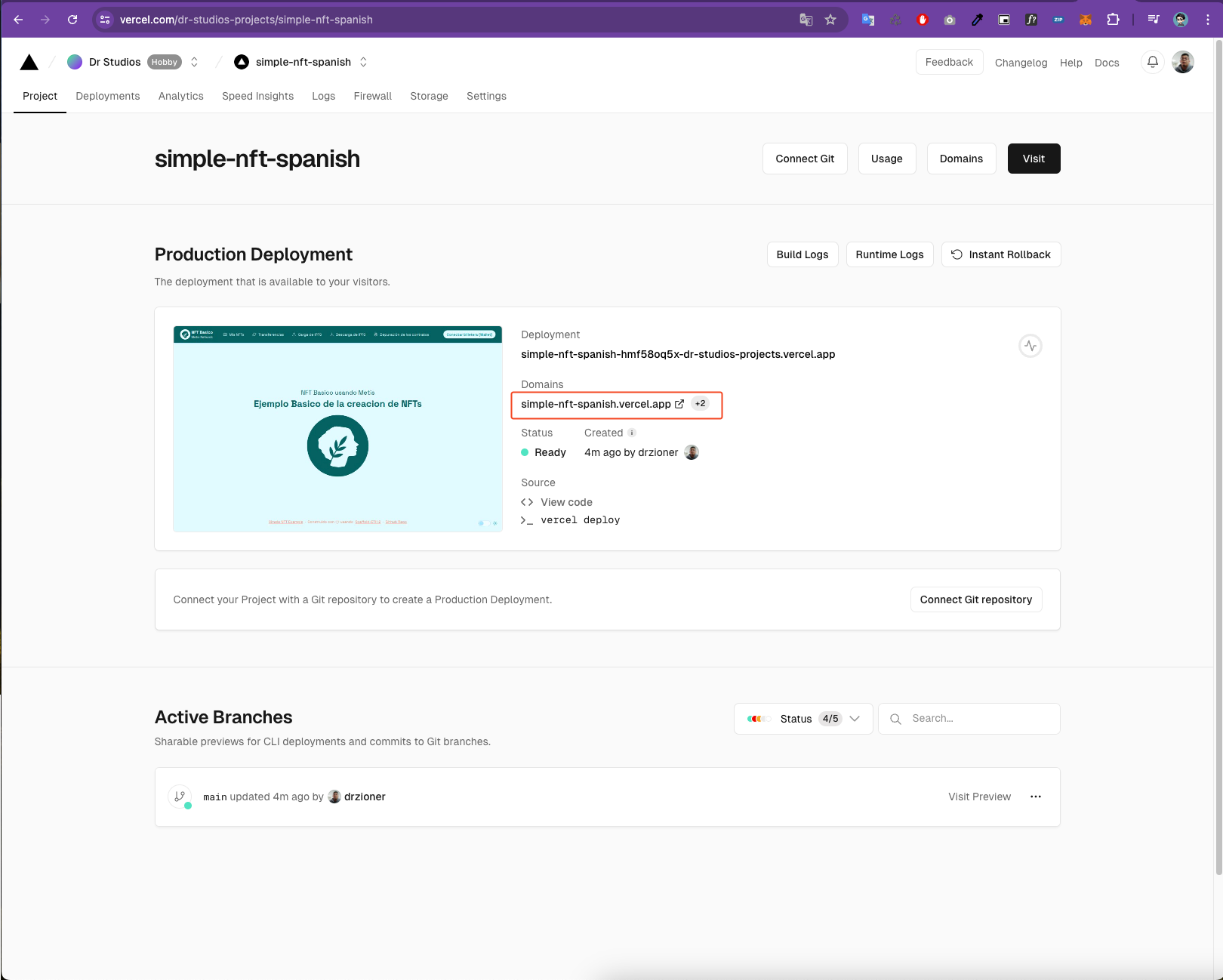This screenshot has width=1223, height=980.
Task: Click the browser address bar URL
Action: 246,20
